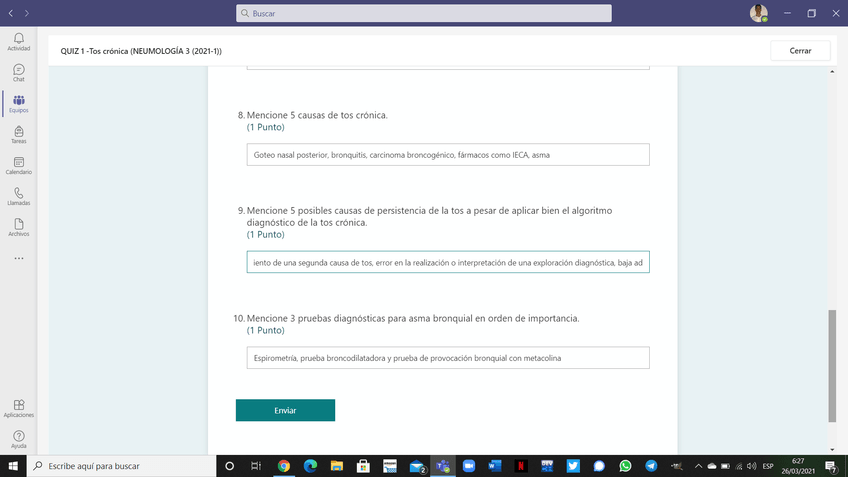Open Chat in the Teams sidebar
848x477 pixels.
click(x=18, y=72)
